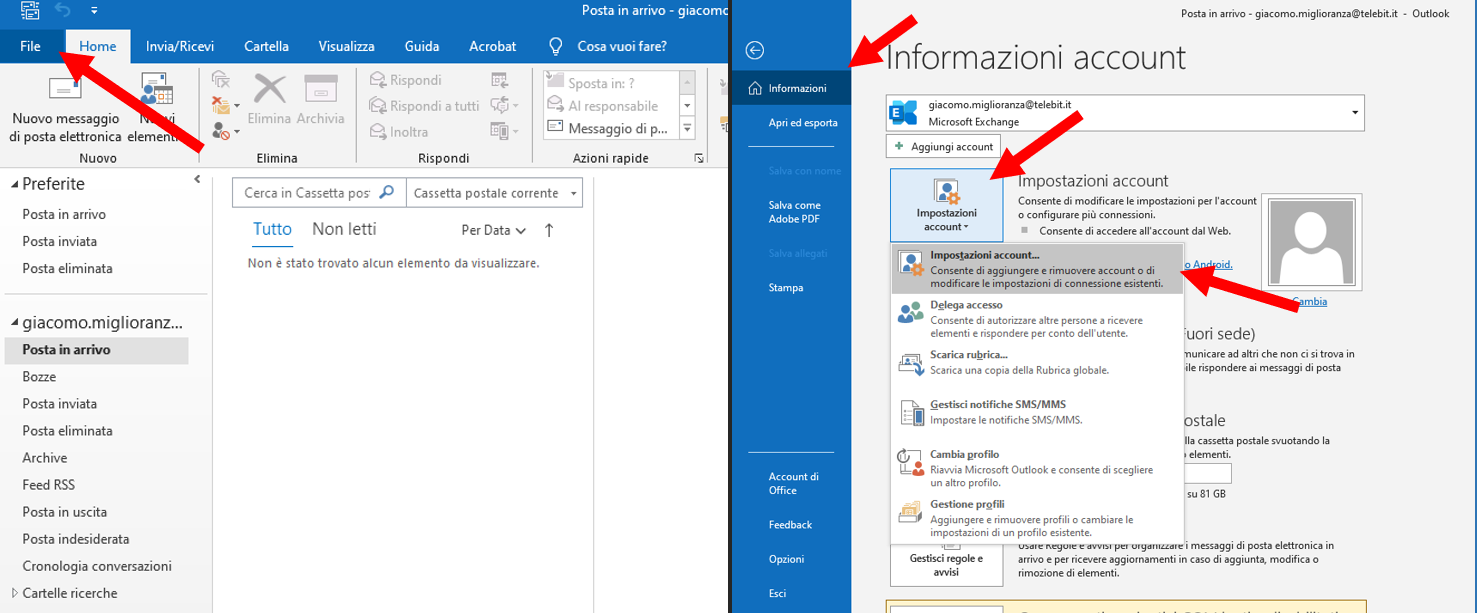The width and height of the screenshot is (1477, 613).
Task: Click the junk mail blocked-person icon
Action: click(x=221, y=130)
